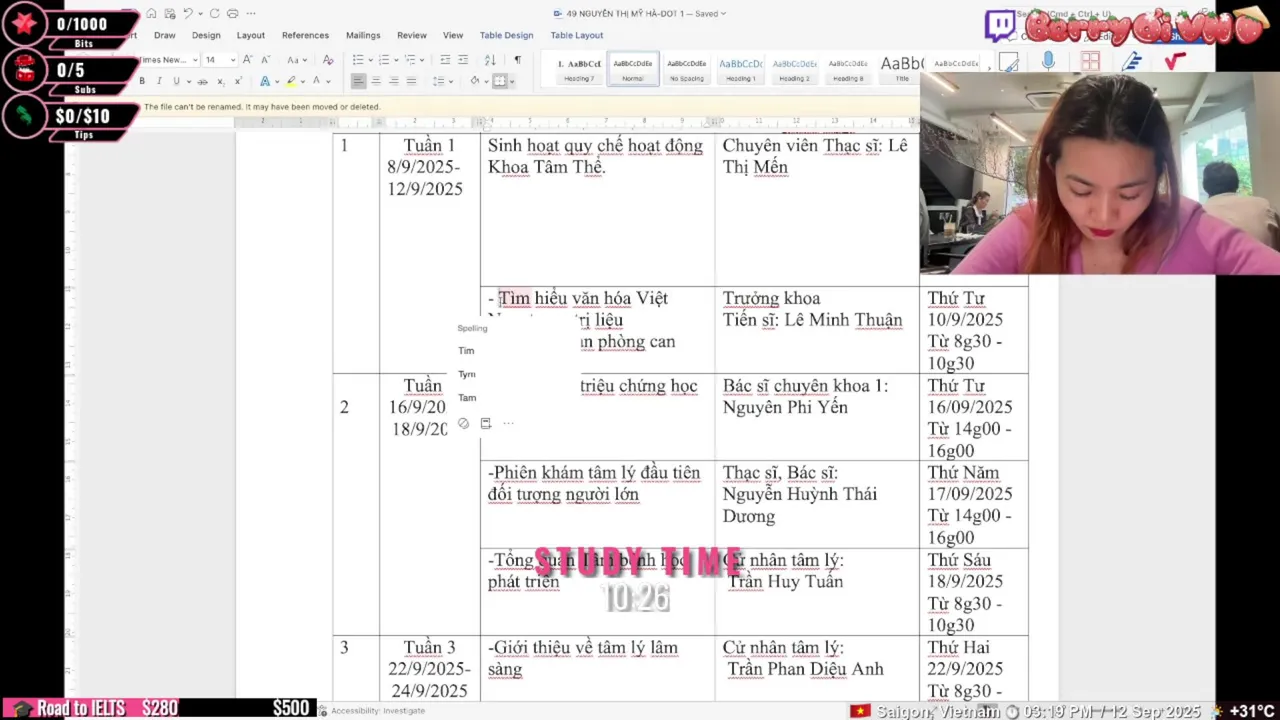This screenshot has height=720, width=1280.
Task: Apply the Heading 1 style
Action: (x=740, y=68)
